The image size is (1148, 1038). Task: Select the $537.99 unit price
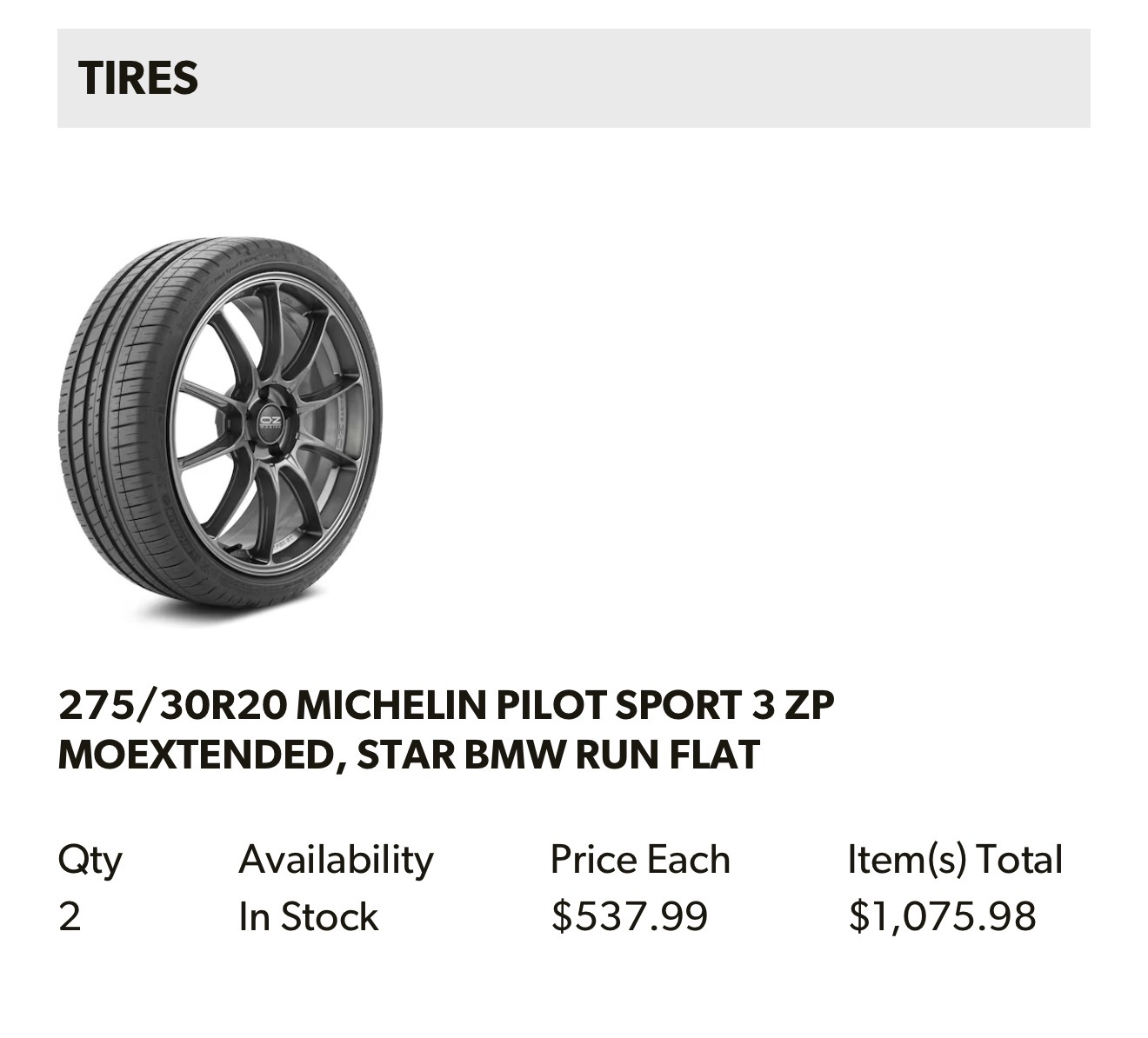coord(630,917)
